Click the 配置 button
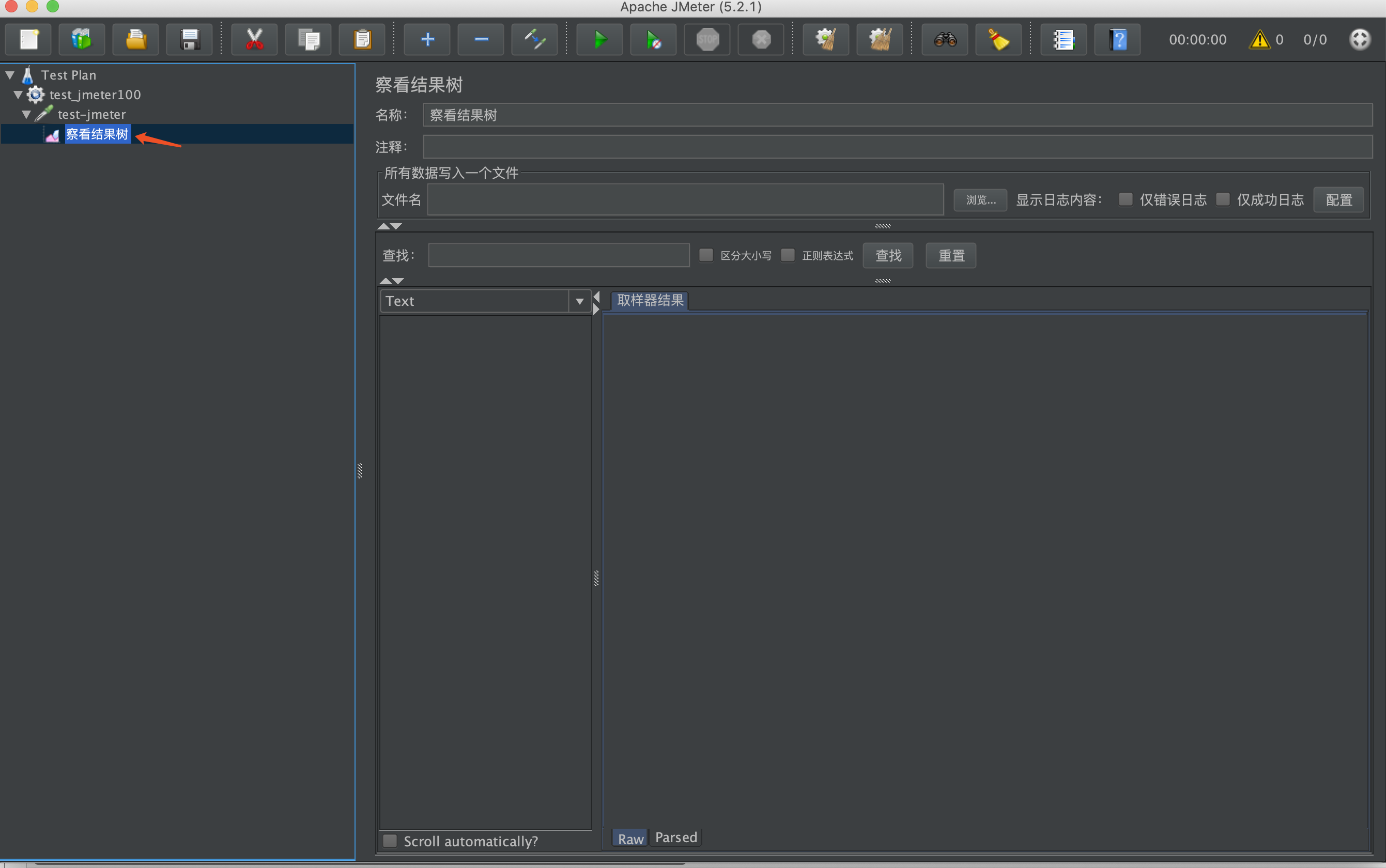 [x=1338, y=200]
